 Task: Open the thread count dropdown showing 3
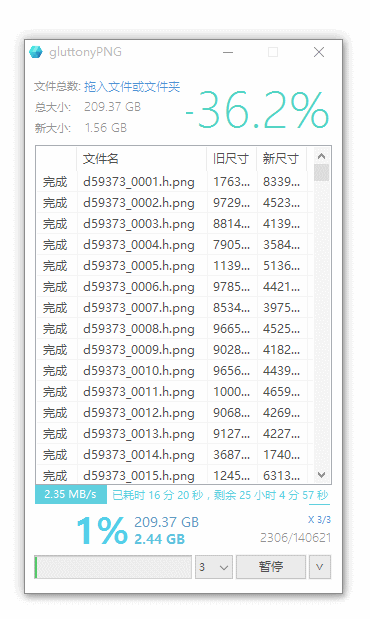pos(214,567)
